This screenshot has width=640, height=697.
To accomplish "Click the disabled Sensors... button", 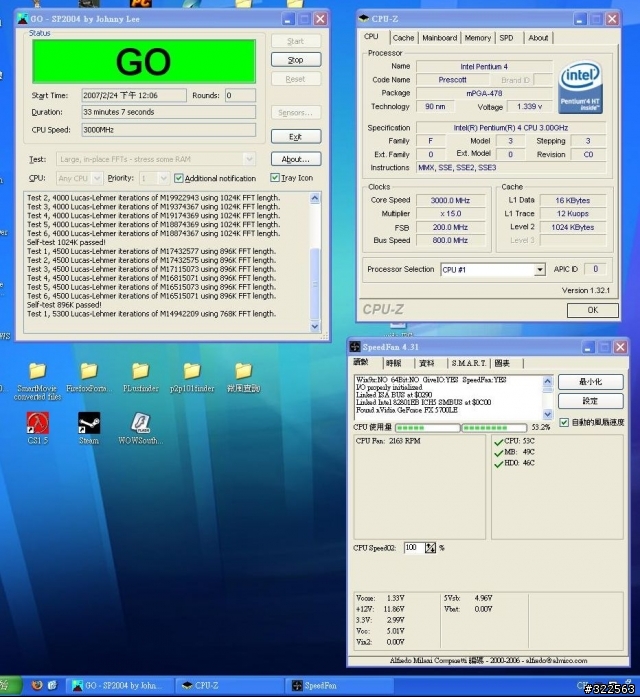I will [x=296, y=113].
